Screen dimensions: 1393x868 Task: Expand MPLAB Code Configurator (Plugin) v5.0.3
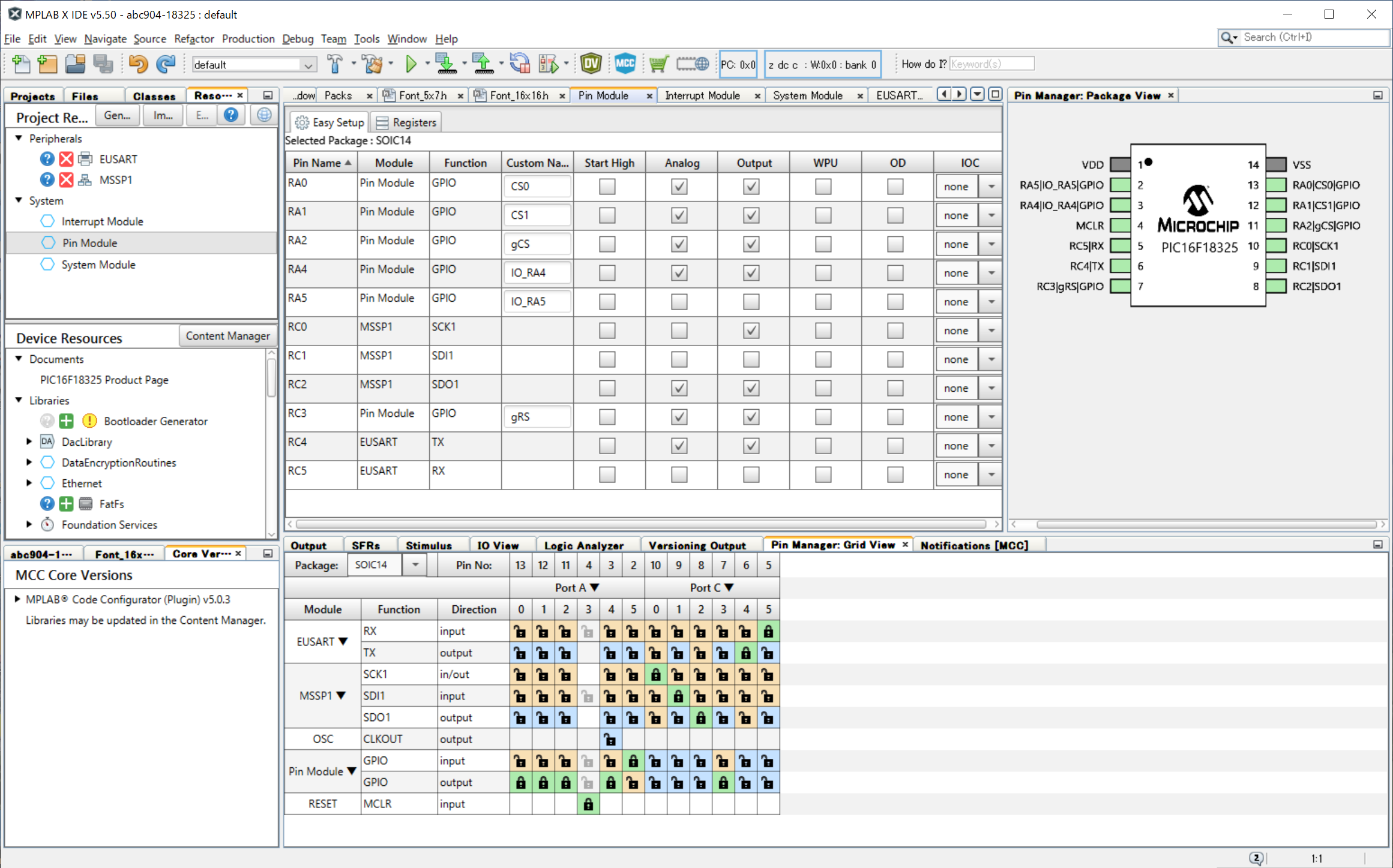(17, 599)
